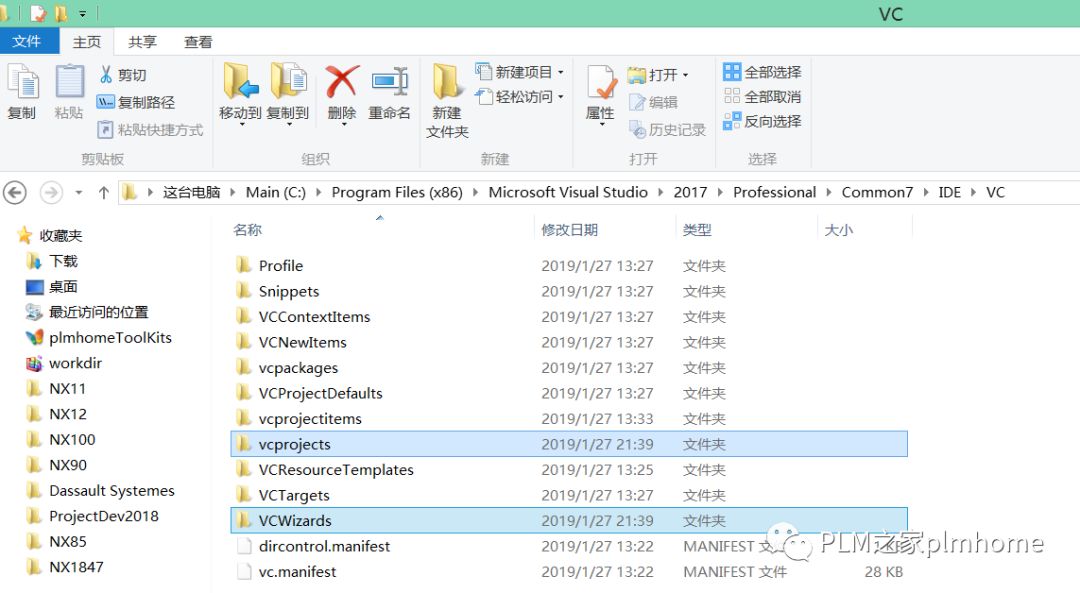Click Copy path (复制路径)
The height and width of the screenshot is (593, 1080).
pos(136,103)
